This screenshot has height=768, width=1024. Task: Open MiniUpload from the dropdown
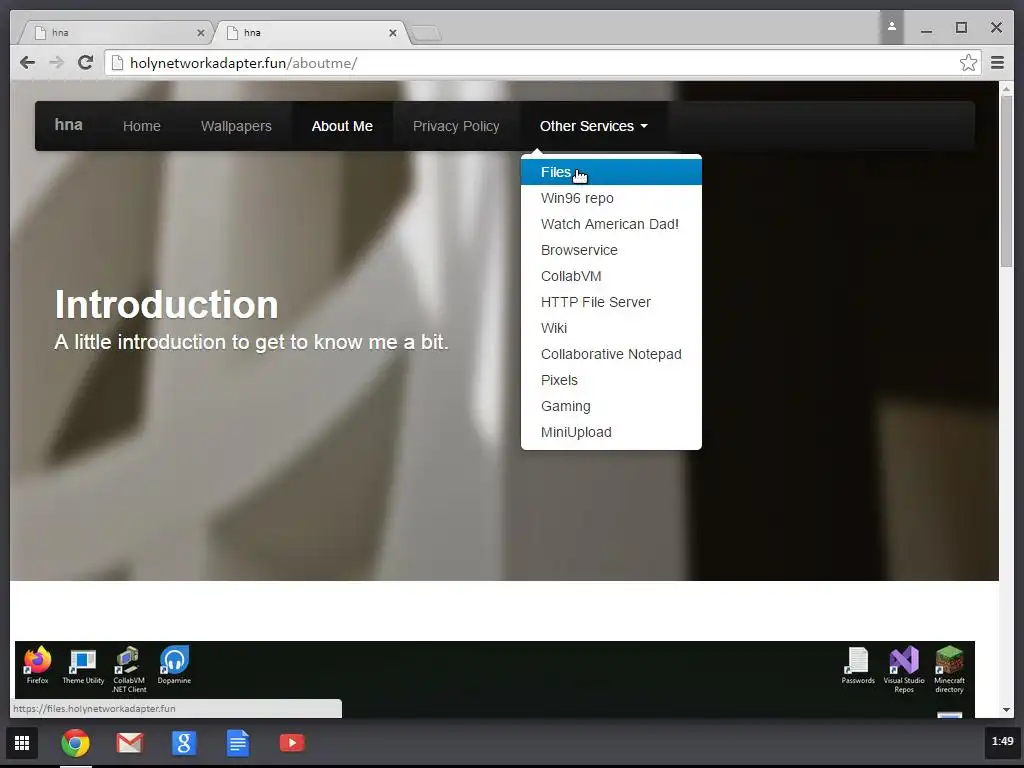coord(611,432)
